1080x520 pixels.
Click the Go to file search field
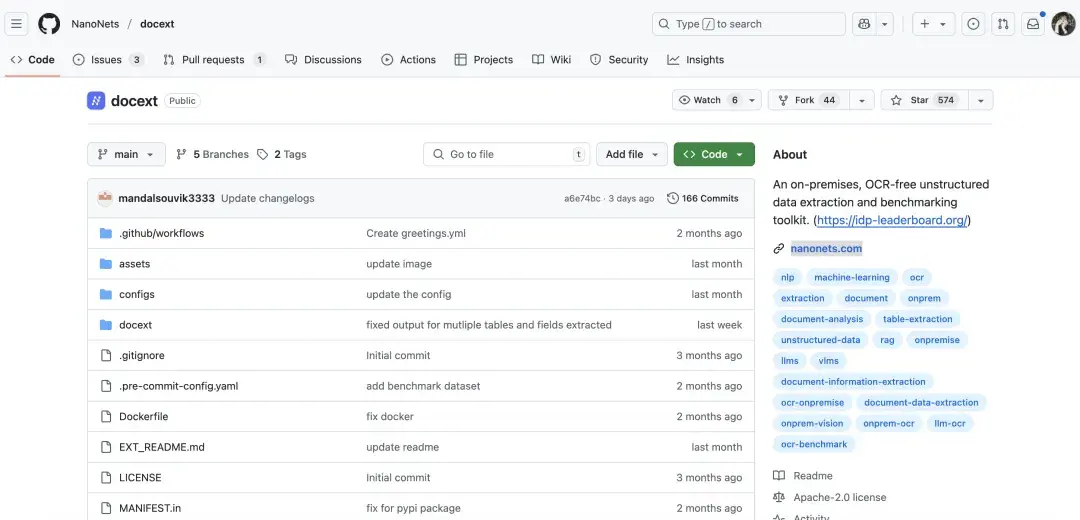(x=507, y=154)
